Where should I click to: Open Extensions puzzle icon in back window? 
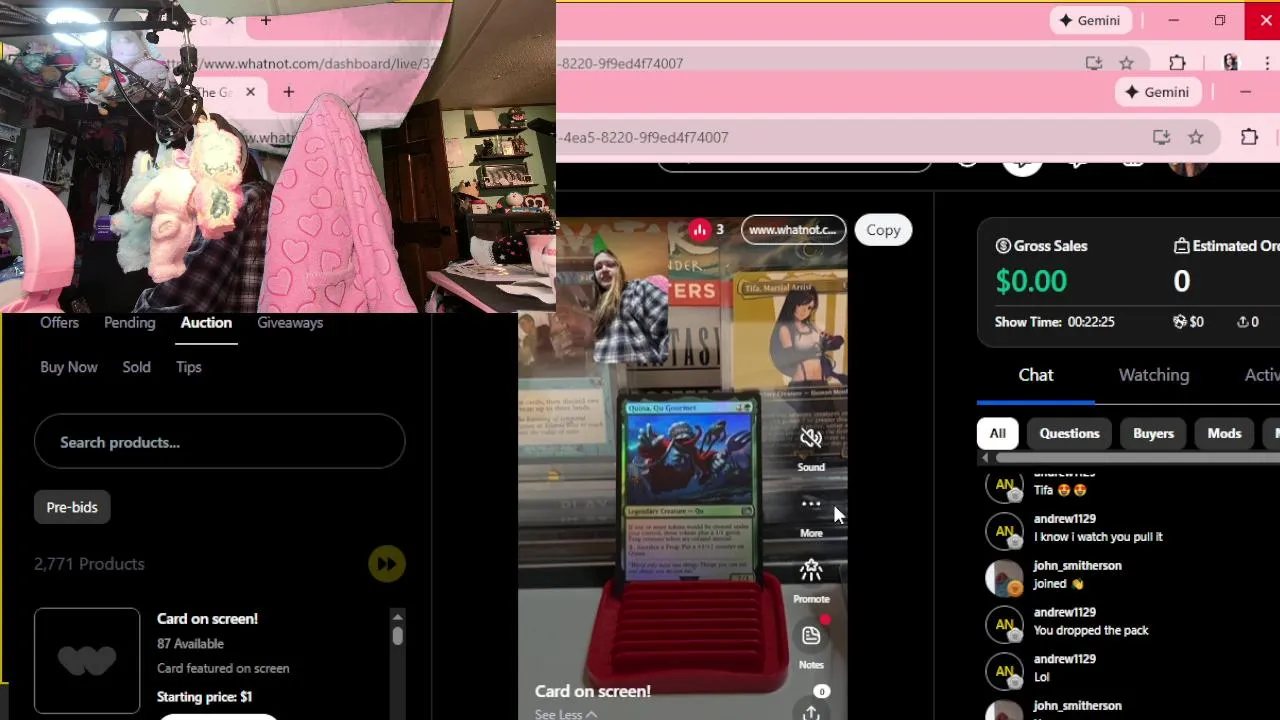1178,63
